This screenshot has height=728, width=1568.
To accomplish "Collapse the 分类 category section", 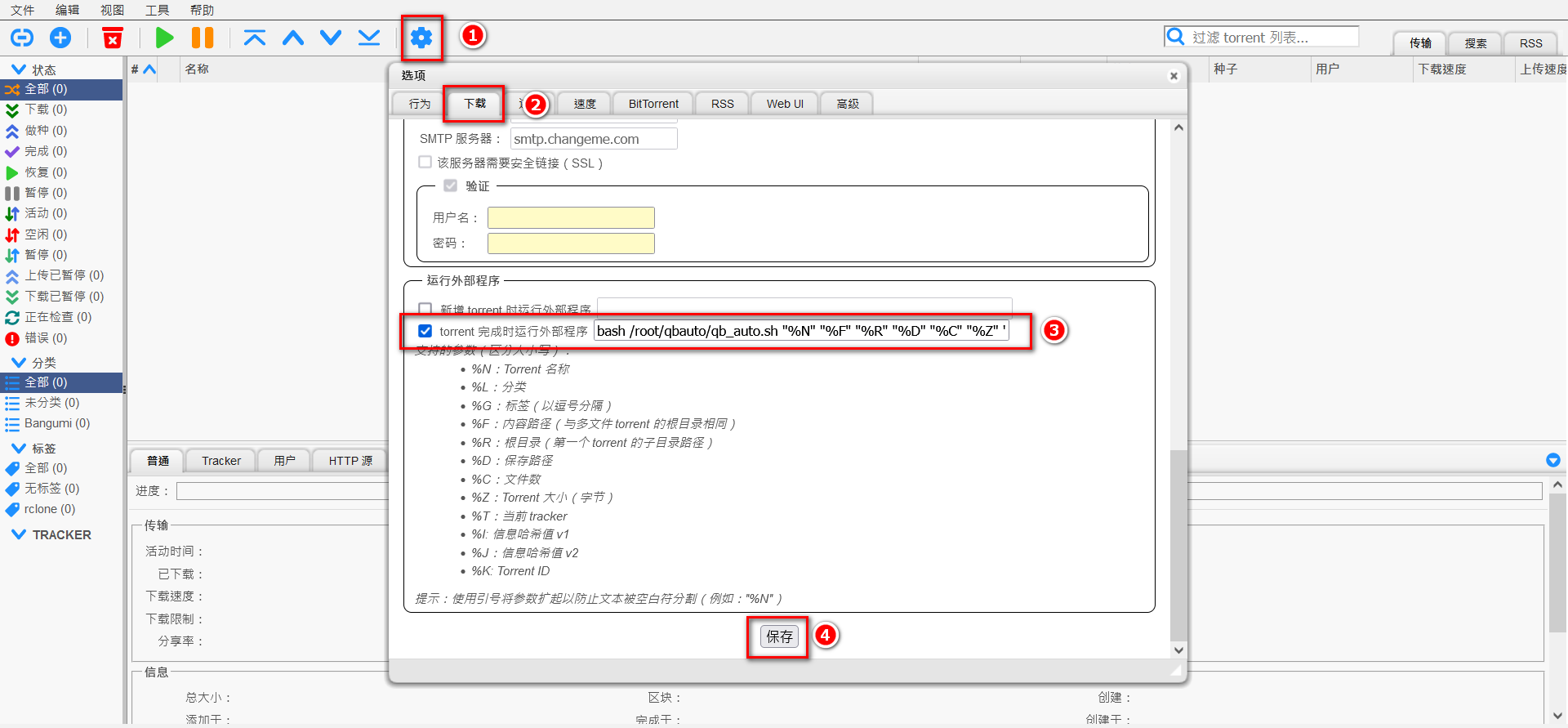I will click(19, 362).
